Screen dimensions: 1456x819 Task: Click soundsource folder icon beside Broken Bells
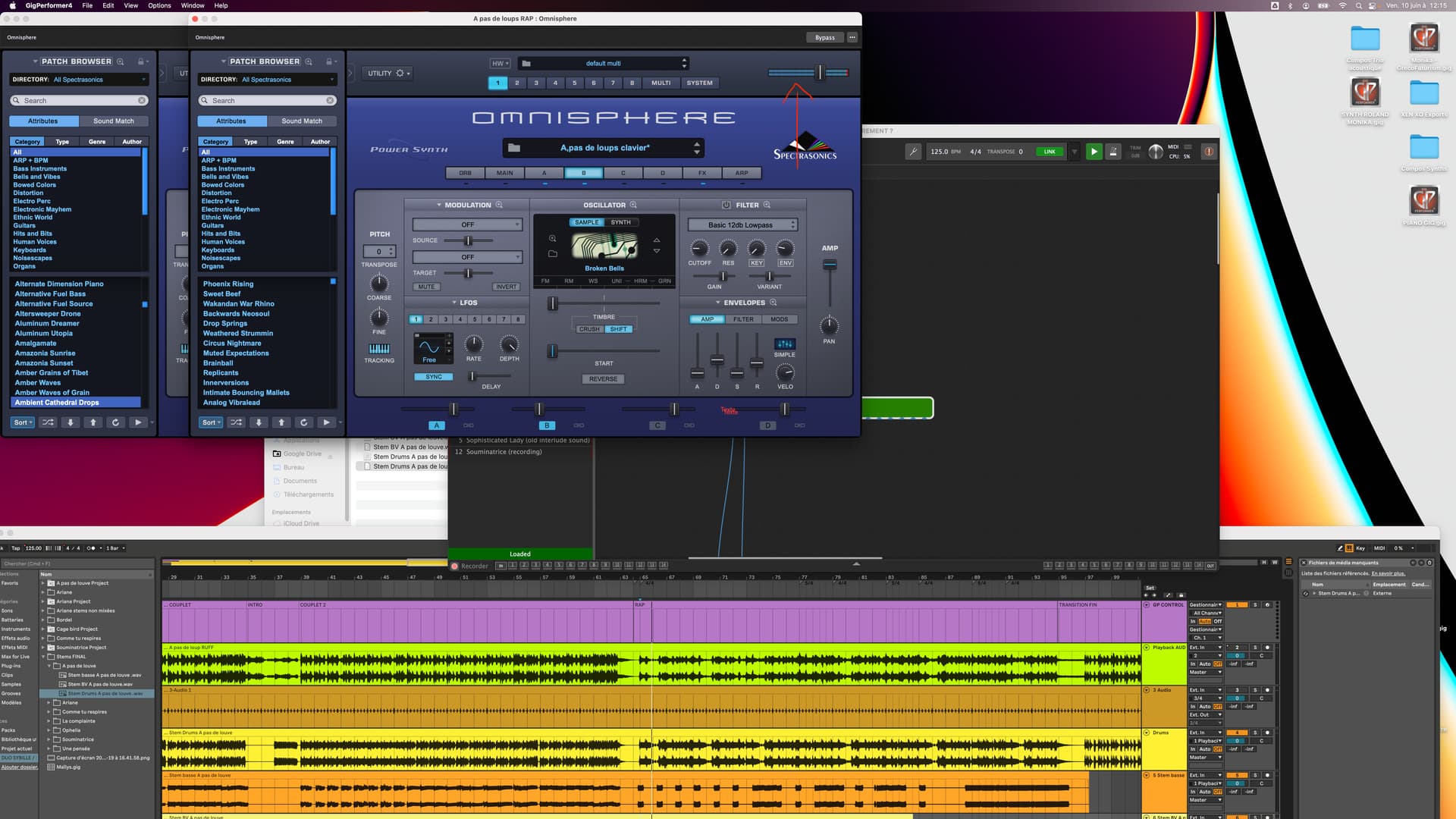pos(552,254)
